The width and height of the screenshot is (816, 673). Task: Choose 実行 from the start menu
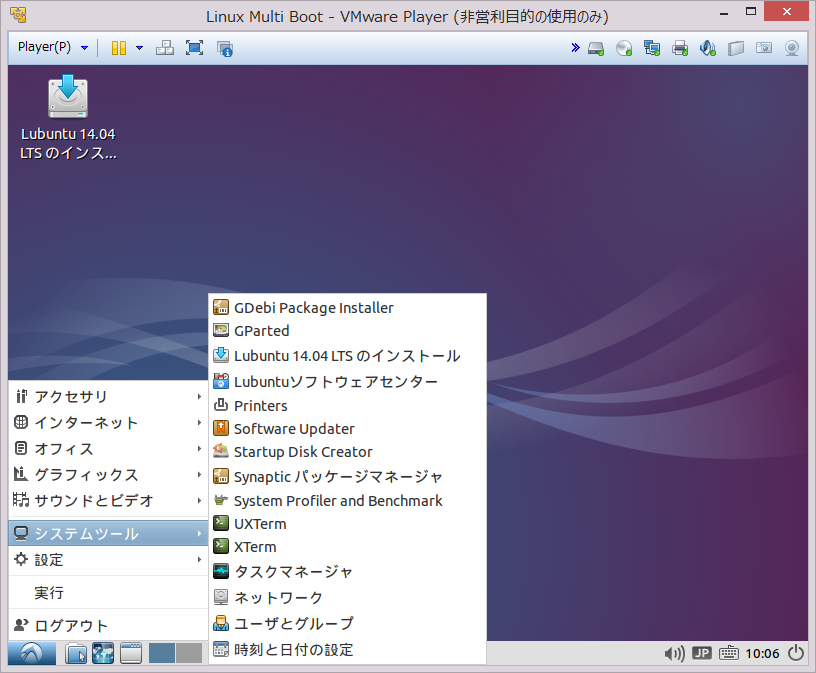coord(108,593)
